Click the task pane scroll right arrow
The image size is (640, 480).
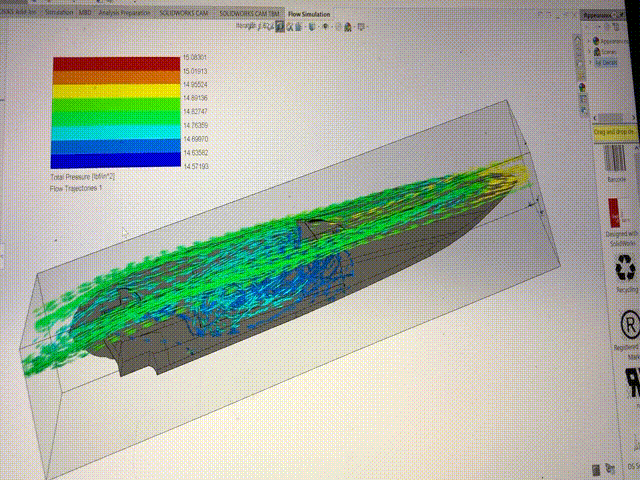pyautogui.click(x=633, y=118)
